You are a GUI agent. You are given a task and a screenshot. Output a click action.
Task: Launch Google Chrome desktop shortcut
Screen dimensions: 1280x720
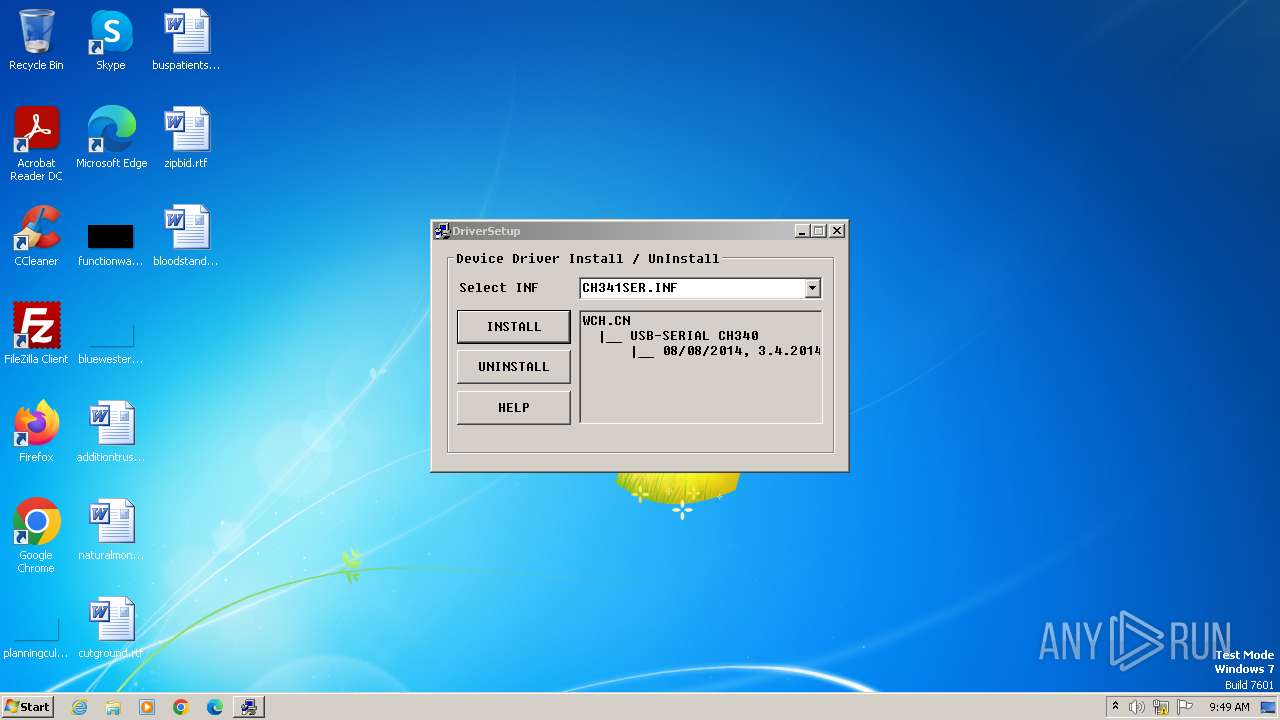[36, 536]
